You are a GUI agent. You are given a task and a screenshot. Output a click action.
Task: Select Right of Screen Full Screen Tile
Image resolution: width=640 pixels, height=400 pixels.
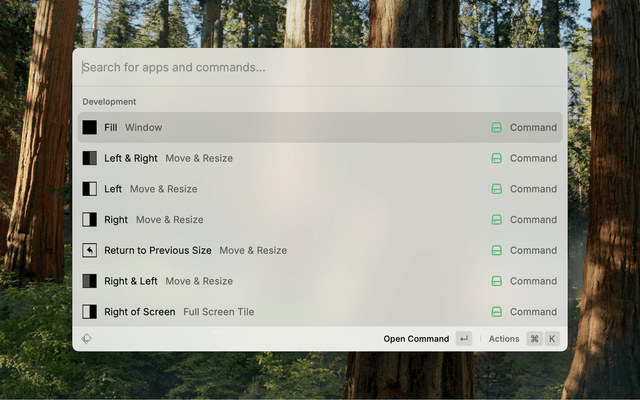[300, 312]
